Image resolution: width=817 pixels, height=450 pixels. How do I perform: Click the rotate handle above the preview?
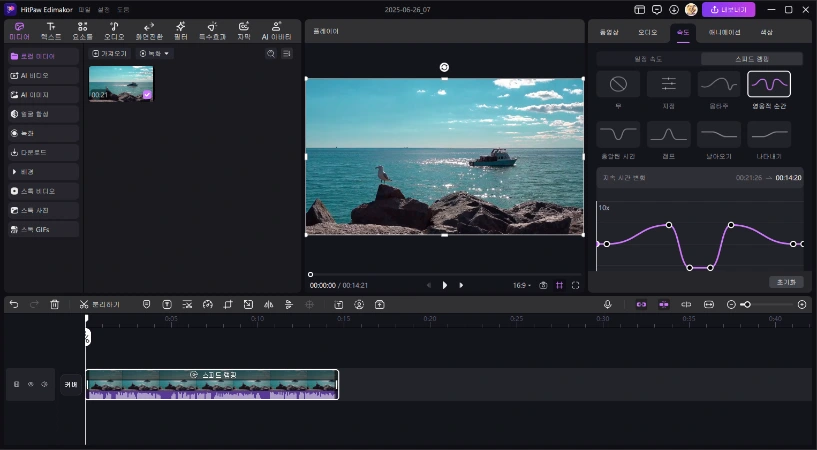pos(444,67)
